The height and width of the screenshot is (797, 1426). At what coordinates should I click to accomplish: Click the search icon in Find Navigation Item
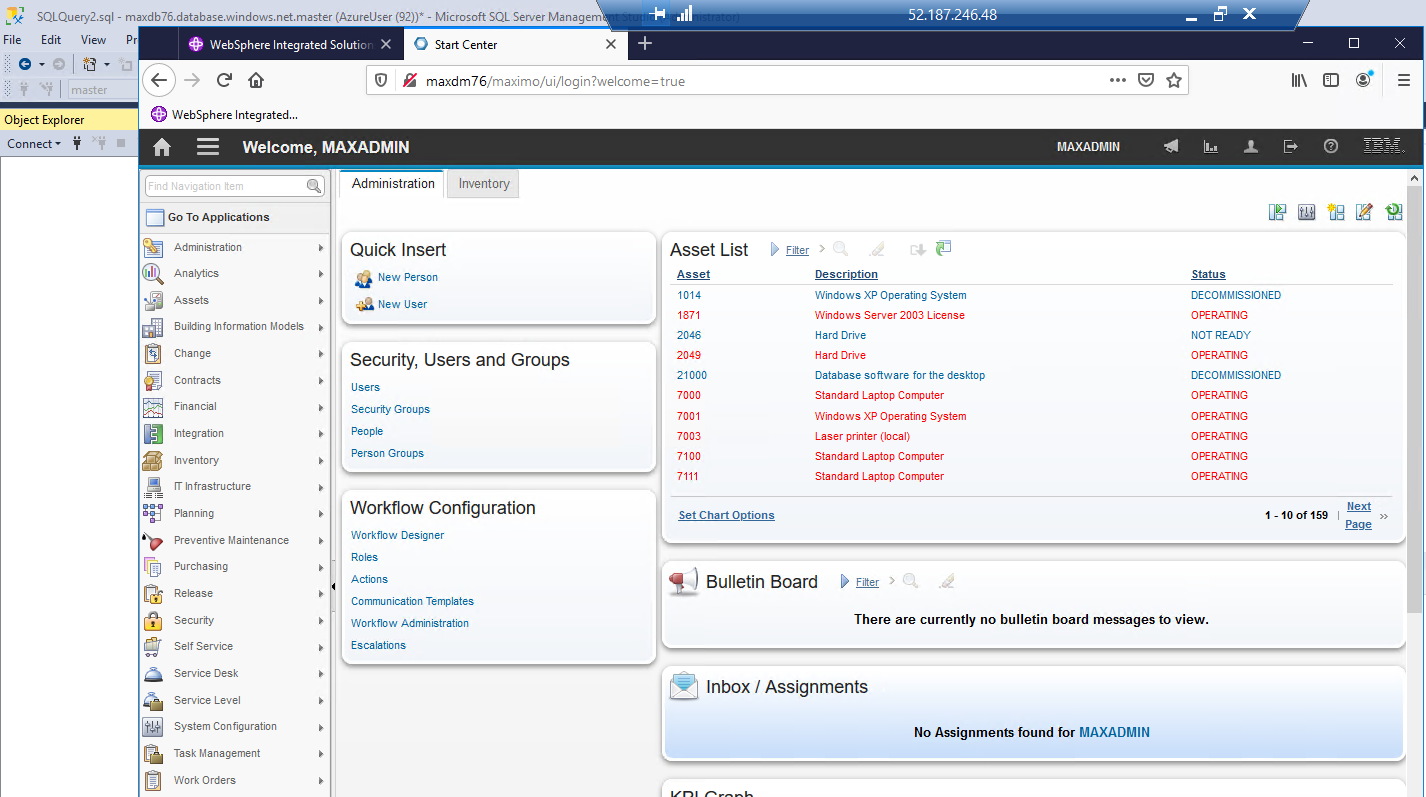[314, 186]
